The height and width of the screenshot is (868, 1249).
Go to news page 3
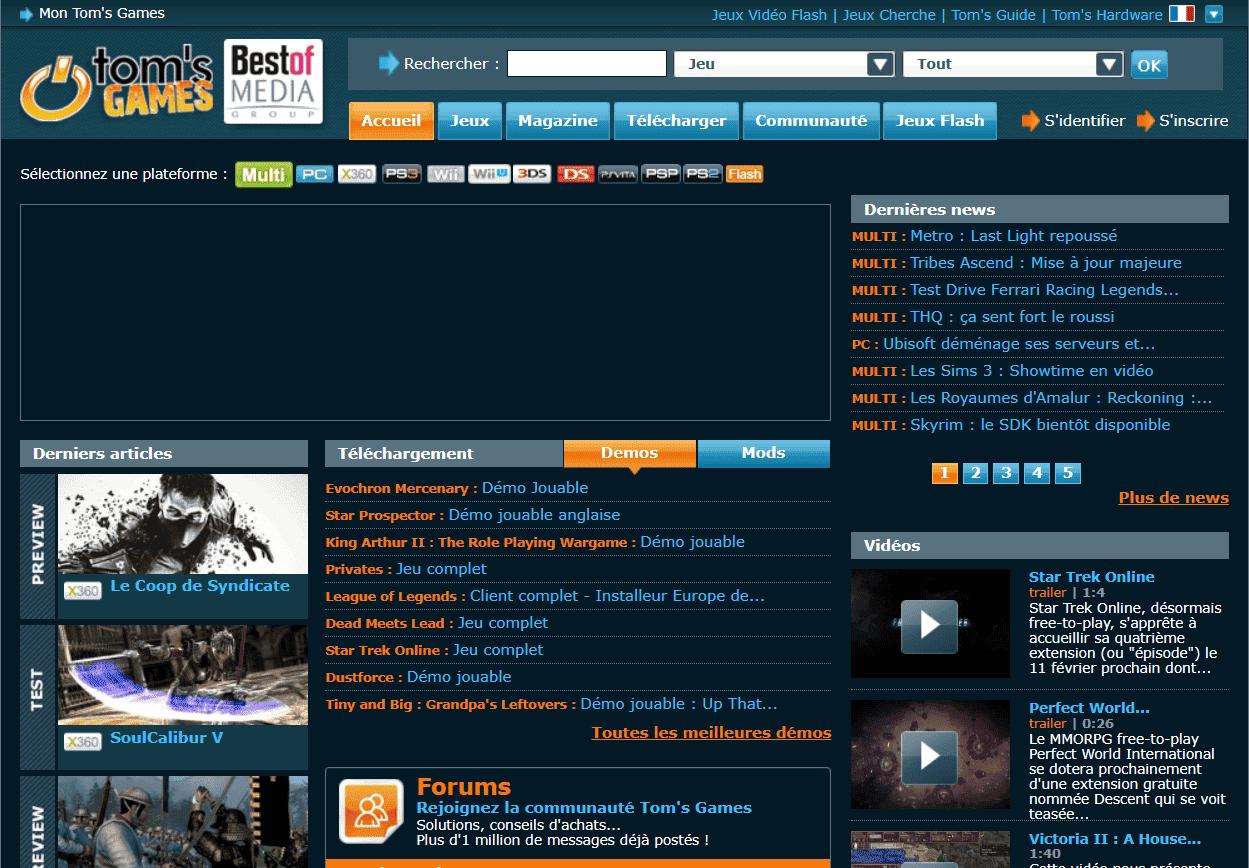1006,473
